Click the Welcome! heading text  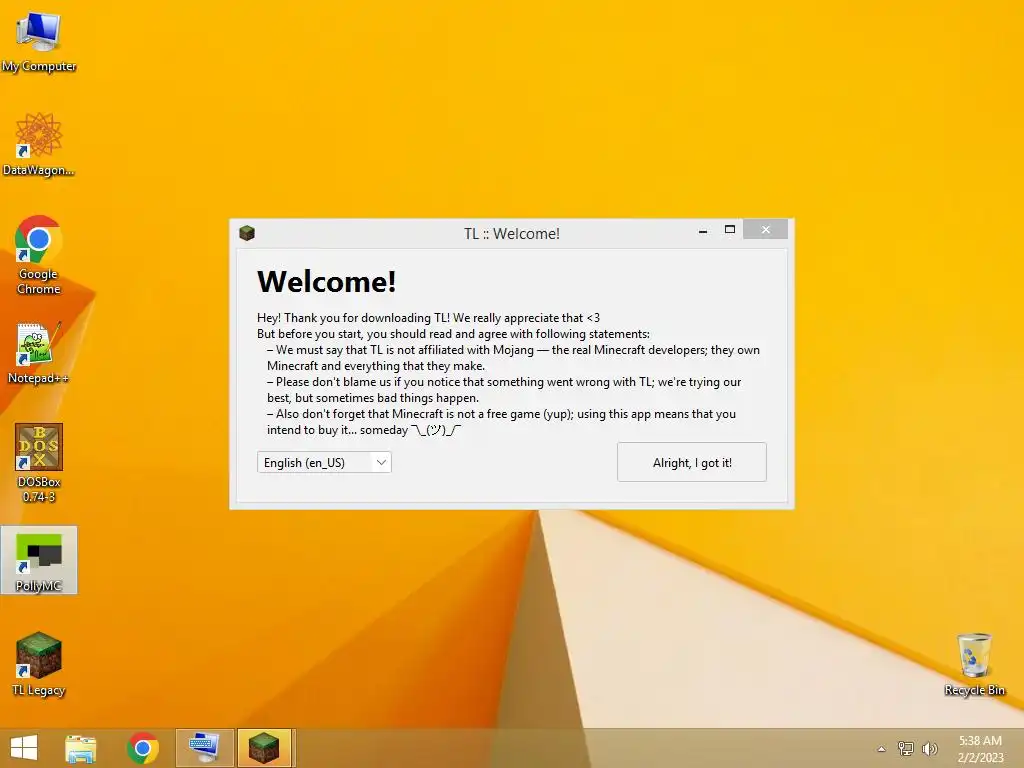coord(327,281)
